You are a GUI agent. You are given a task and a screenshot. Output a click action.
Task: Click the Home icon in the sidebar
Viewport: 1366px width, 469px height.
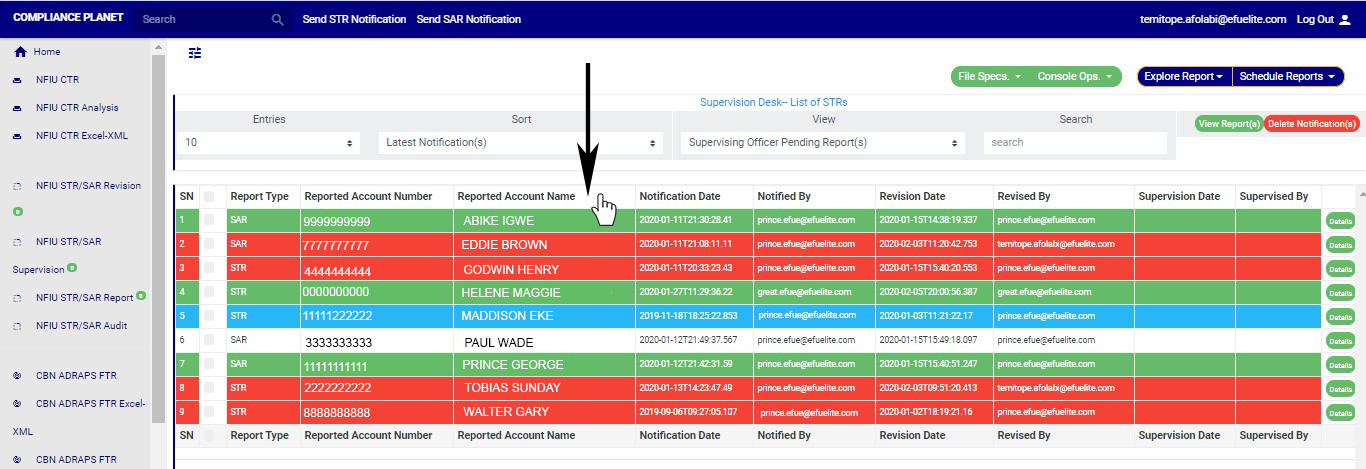(x=20, y=52)
